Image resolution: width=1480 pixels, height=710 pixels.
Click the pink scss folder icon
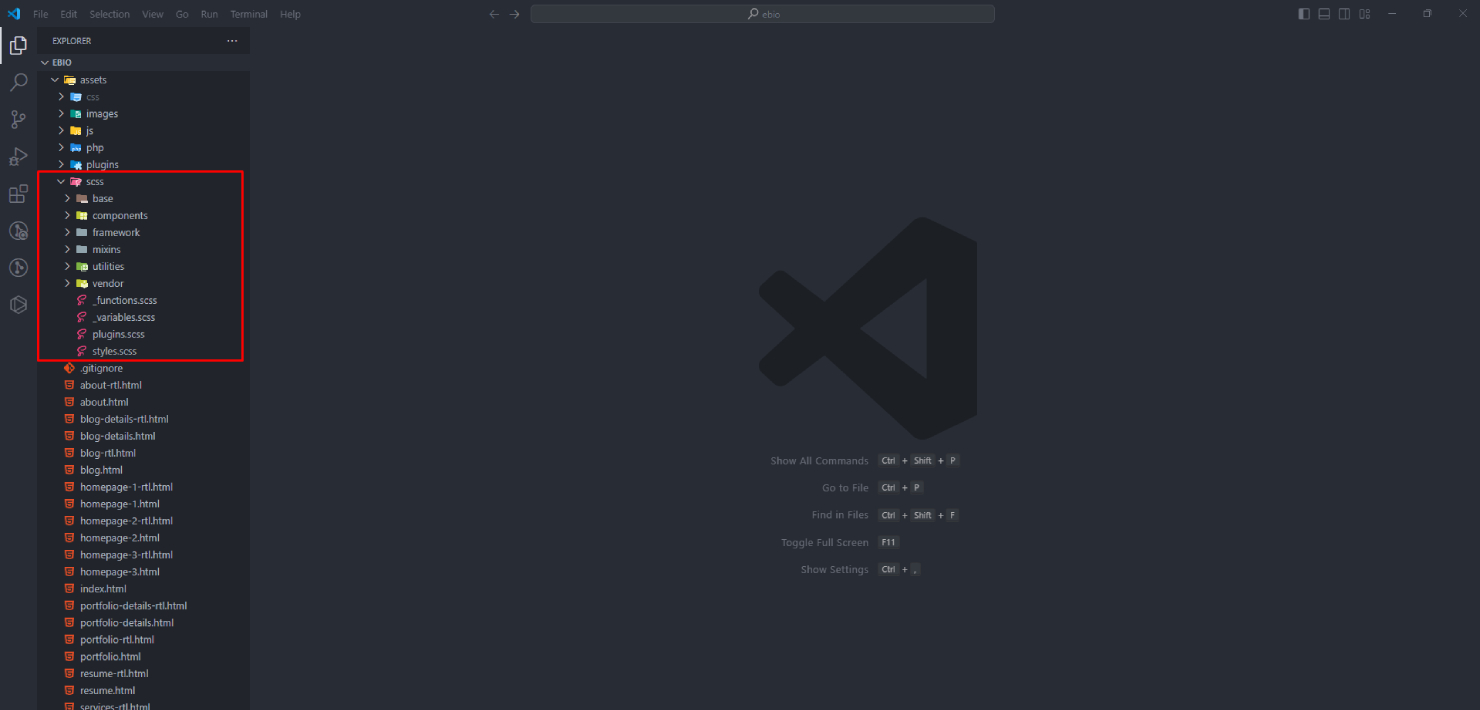(76, 182)
